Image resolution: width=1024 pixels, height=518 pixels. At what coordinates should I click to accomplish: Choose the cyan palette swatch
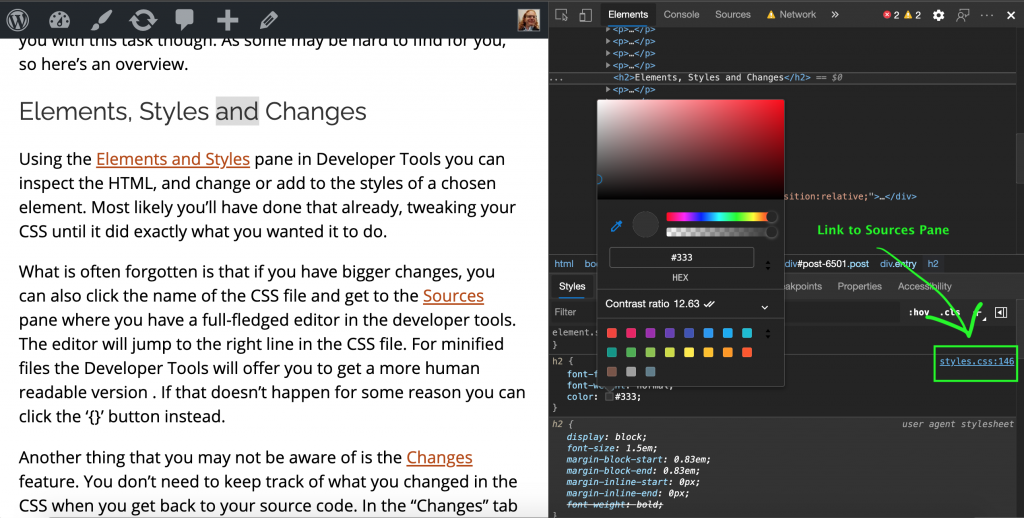click(747, 333)
